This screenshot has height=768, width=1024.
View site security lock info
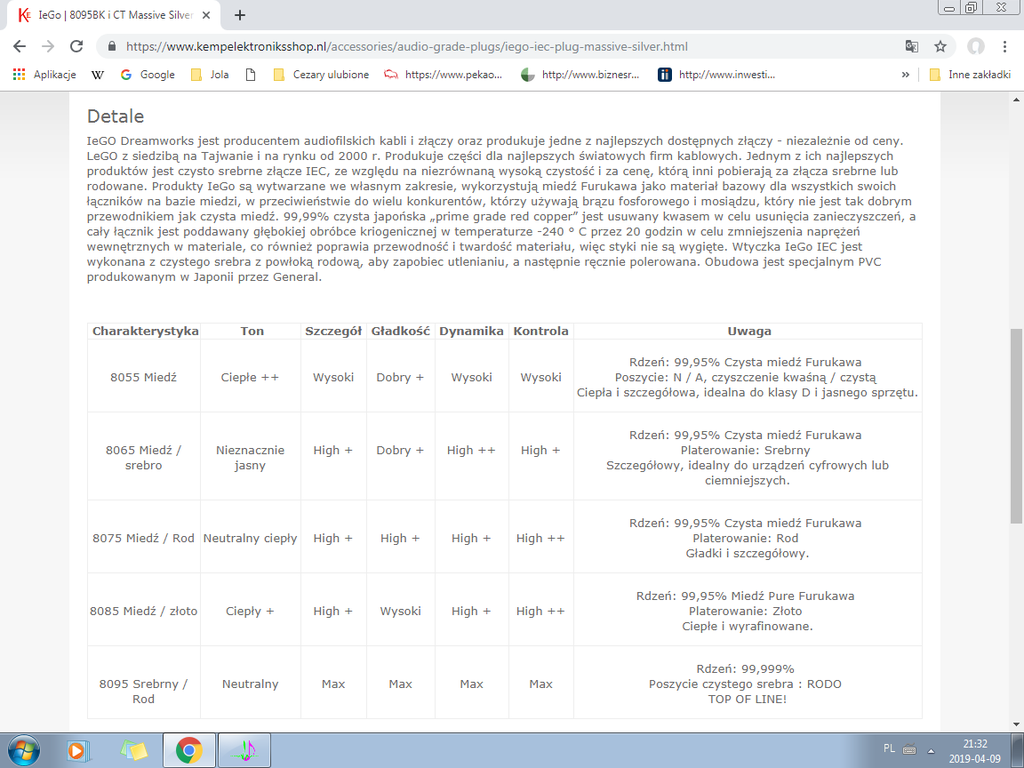(x=112, y=46)
